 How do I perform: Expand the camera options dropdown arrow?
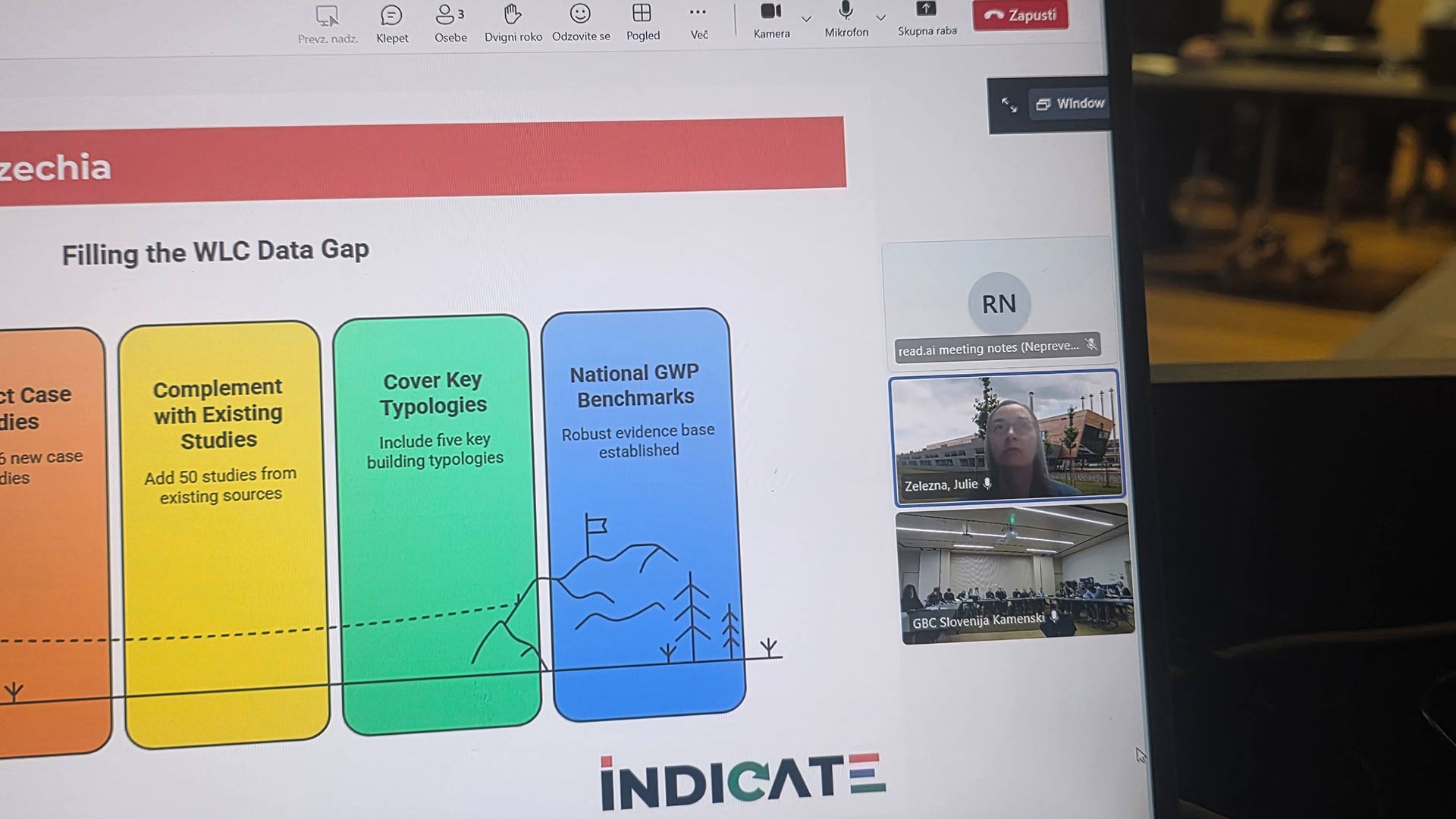tap(806, 18)
